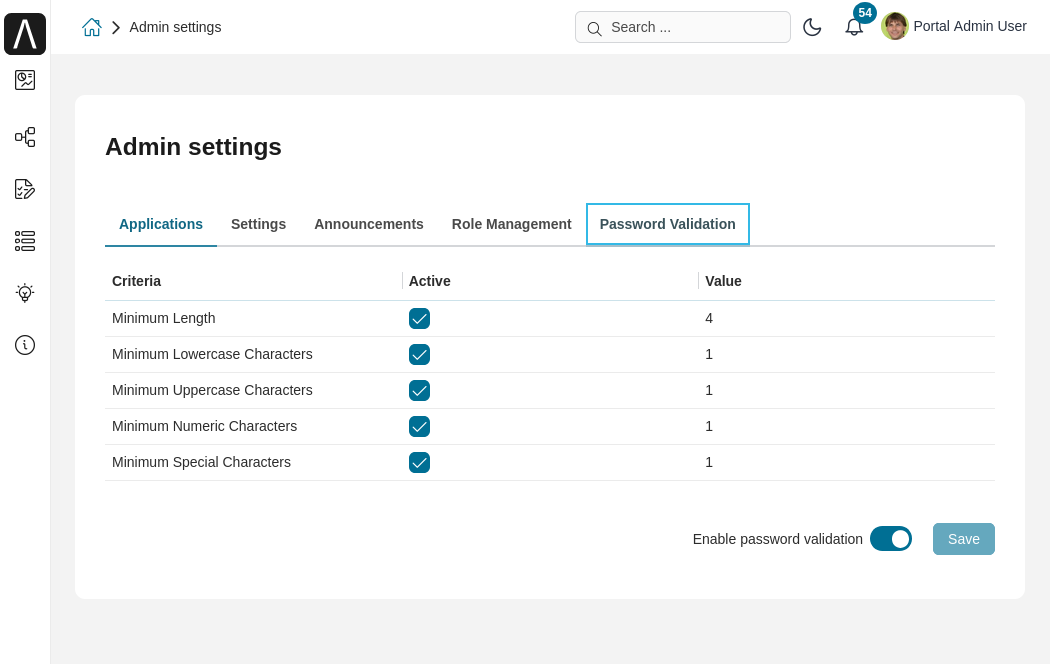The height and width of the screenshot is (664, 1050).
Task: Click the Save button
Action: coord(963,538)
